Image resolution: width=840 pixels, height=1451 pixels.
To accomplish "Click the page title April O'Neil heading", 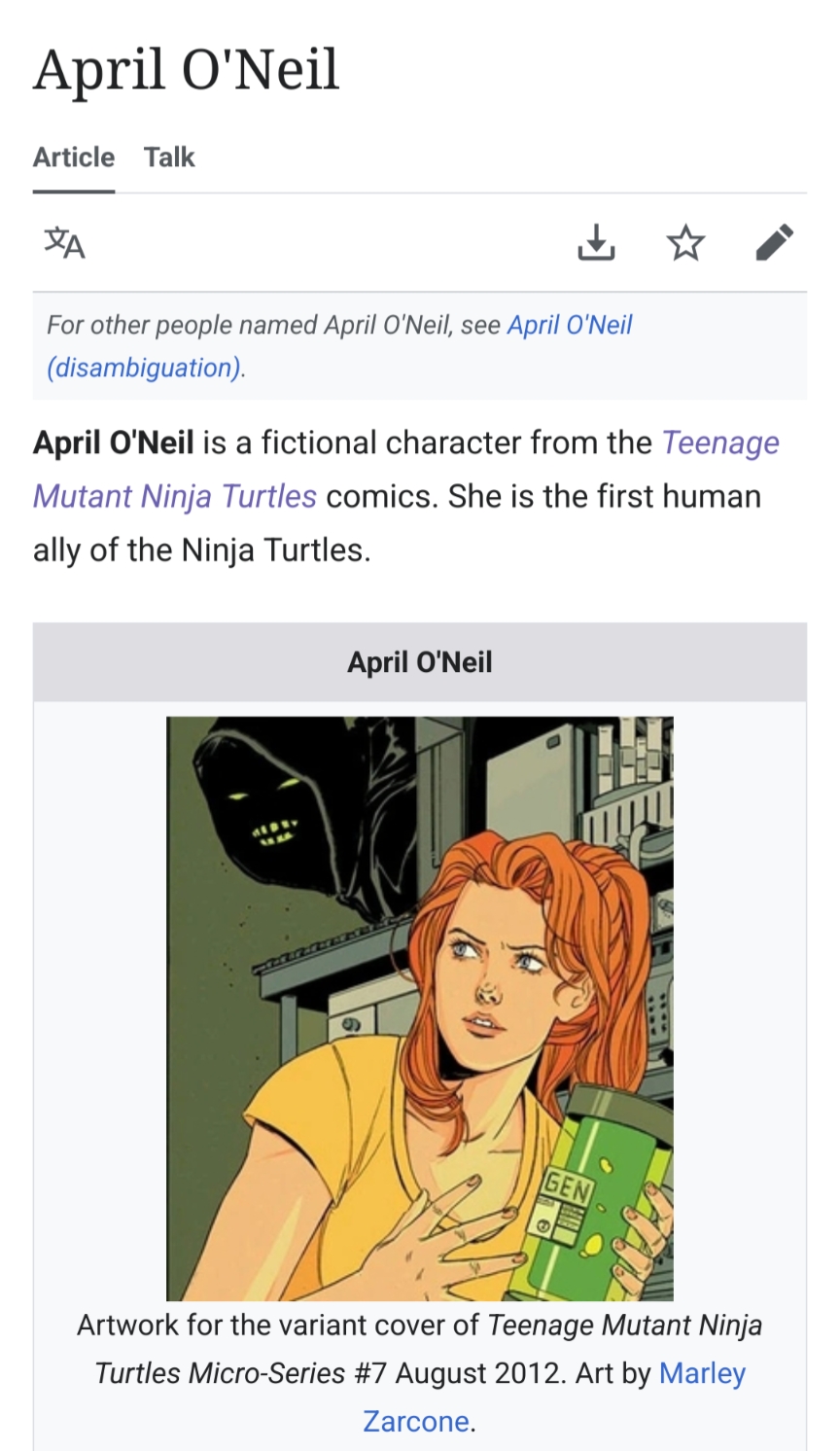I will 186,70.
